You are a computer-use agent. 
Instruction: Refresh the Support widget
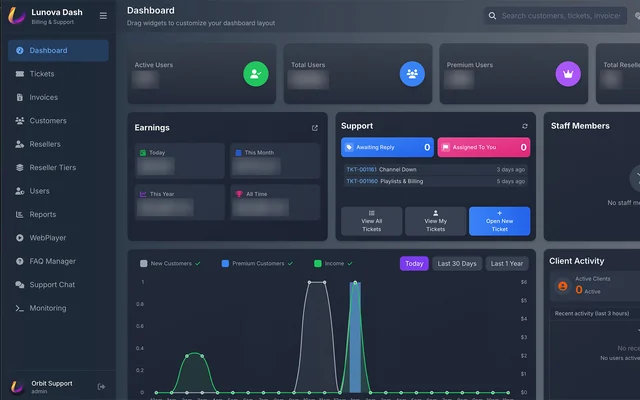click(525, 126)
